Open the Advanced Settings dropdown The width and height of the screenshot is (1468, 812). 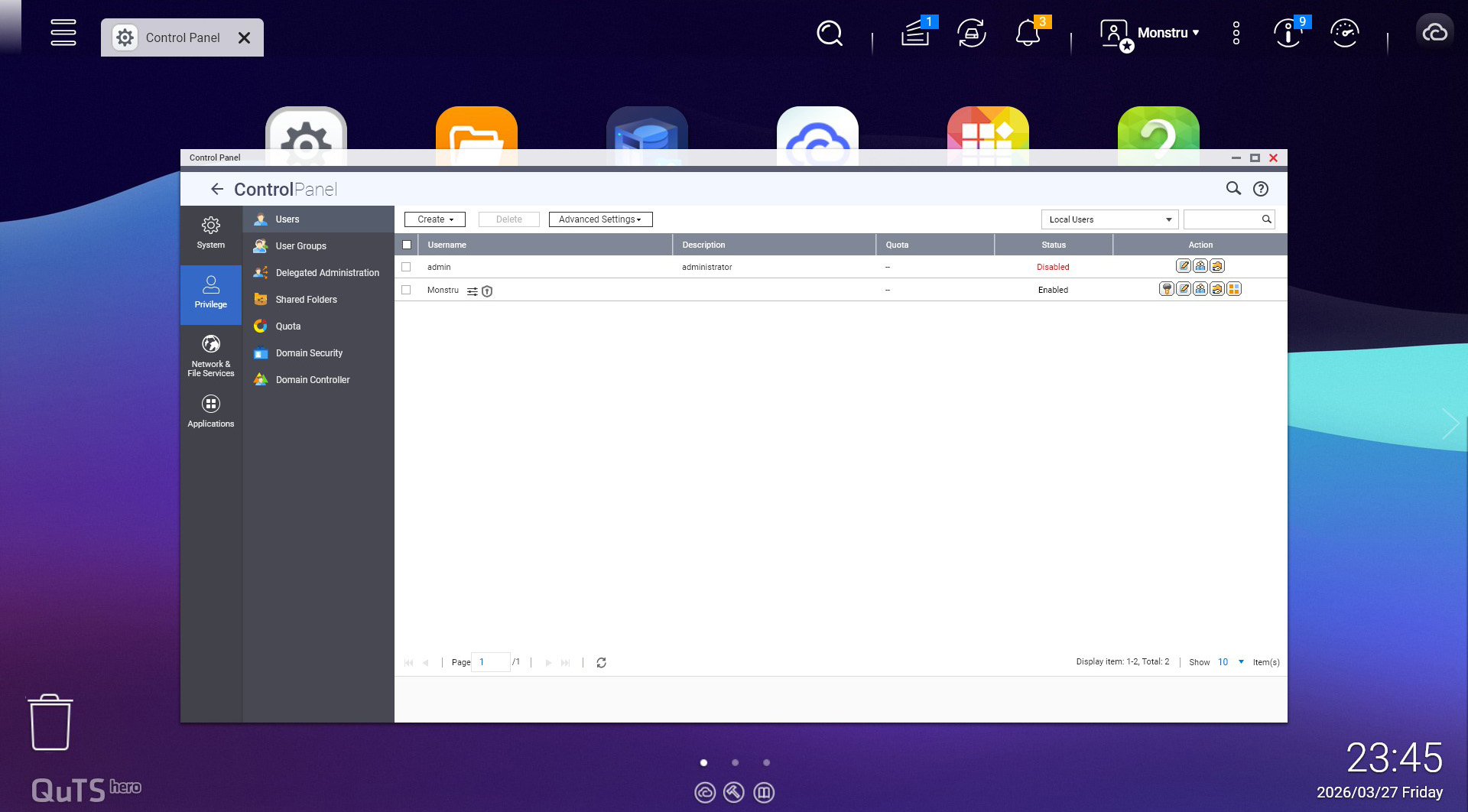600,219
